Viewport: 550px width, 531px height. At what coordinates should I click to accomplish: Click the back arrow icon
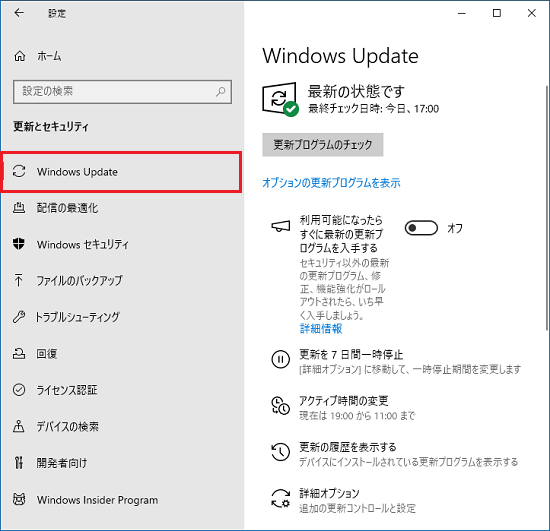19,13
